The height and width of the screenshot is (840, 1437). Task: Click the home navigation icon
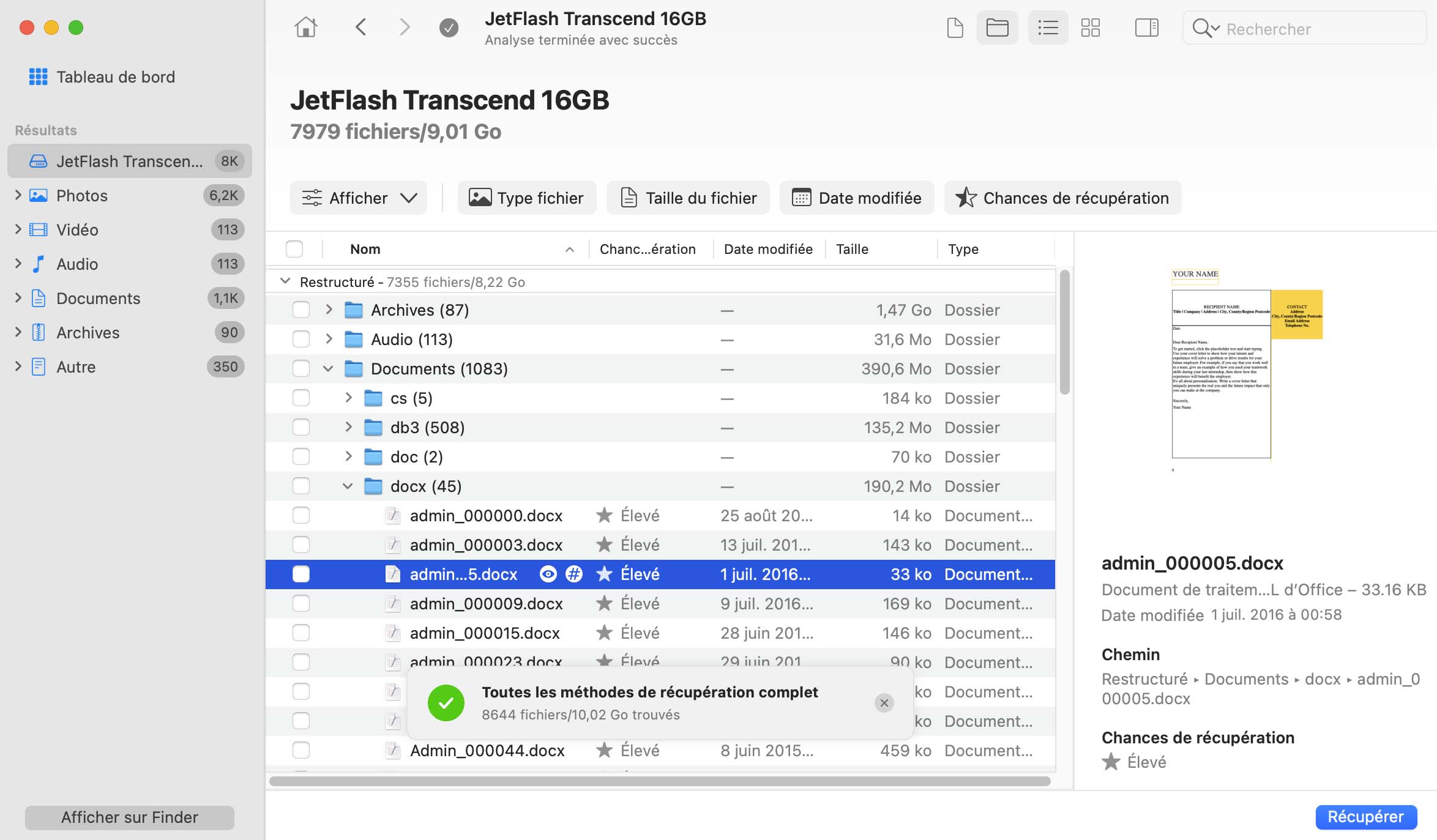point(305,26)
